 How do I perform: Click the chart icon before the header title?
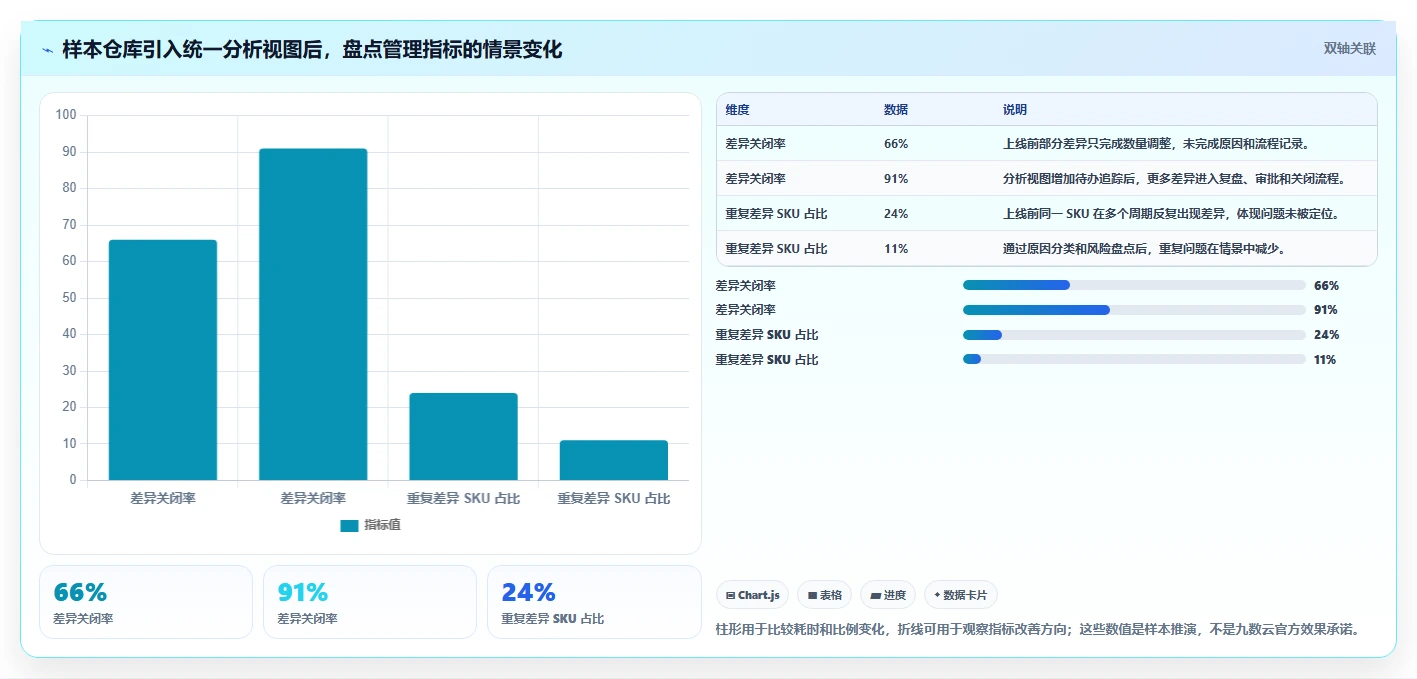47,50
